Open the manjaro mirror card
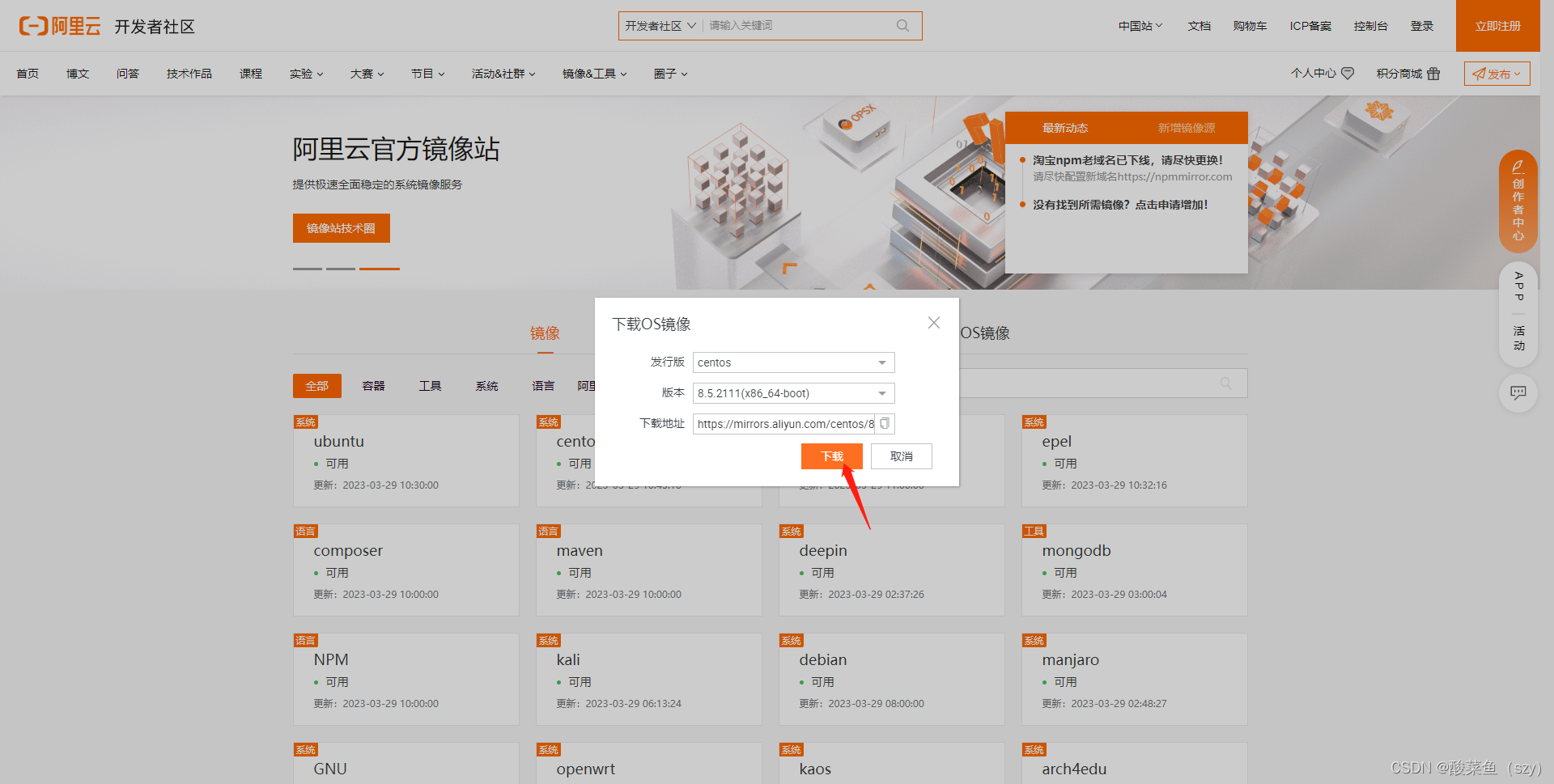 (1135, 680)
